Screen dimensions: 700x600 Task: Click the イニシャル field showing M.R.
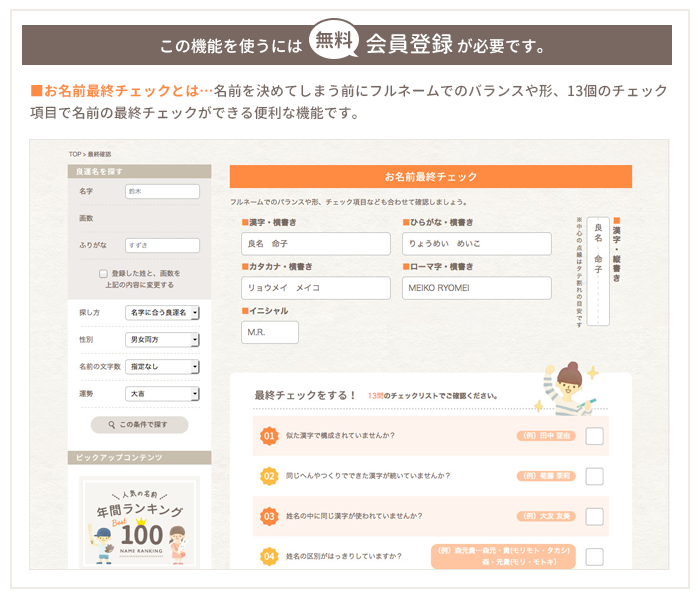pyautogui.click(x=270, y=332)
